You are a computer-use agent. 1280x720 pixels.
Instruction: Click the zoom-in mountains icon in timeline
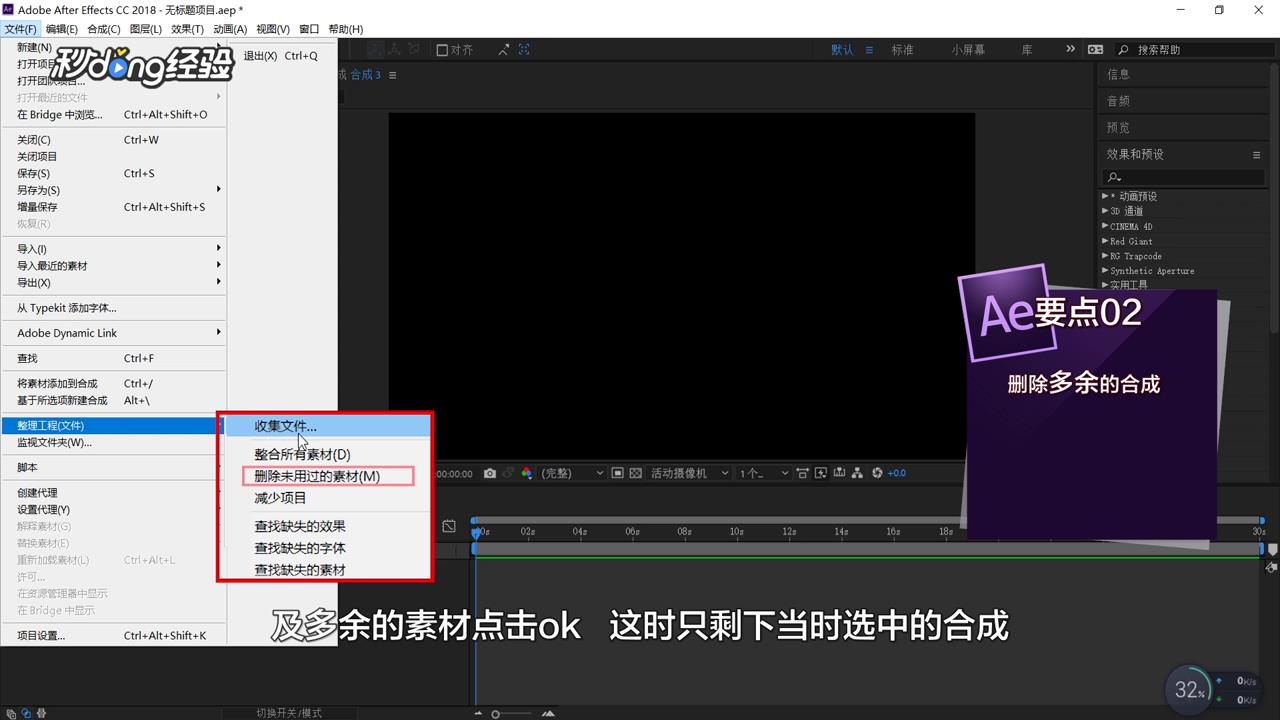tap(548, 714)
